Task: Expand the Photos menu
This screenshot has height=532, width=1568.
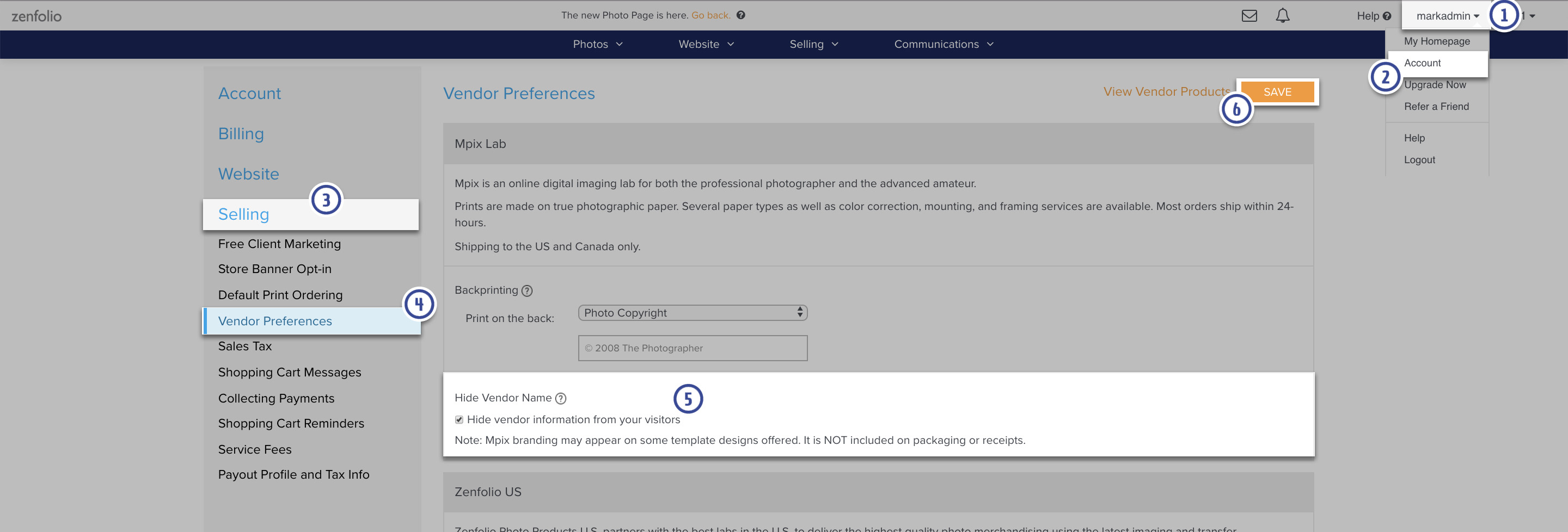Action: pos(598,45)
